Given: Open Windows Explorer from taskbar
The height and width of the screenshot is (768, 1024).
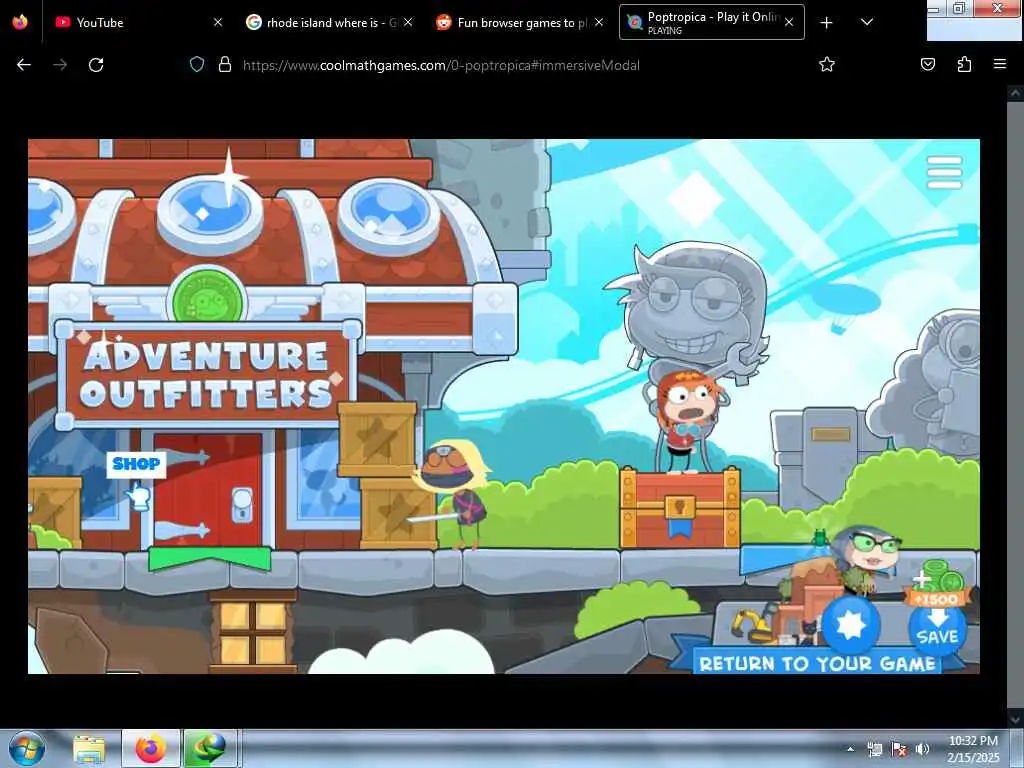Looking at the screenshot, I should pos(89,749).
